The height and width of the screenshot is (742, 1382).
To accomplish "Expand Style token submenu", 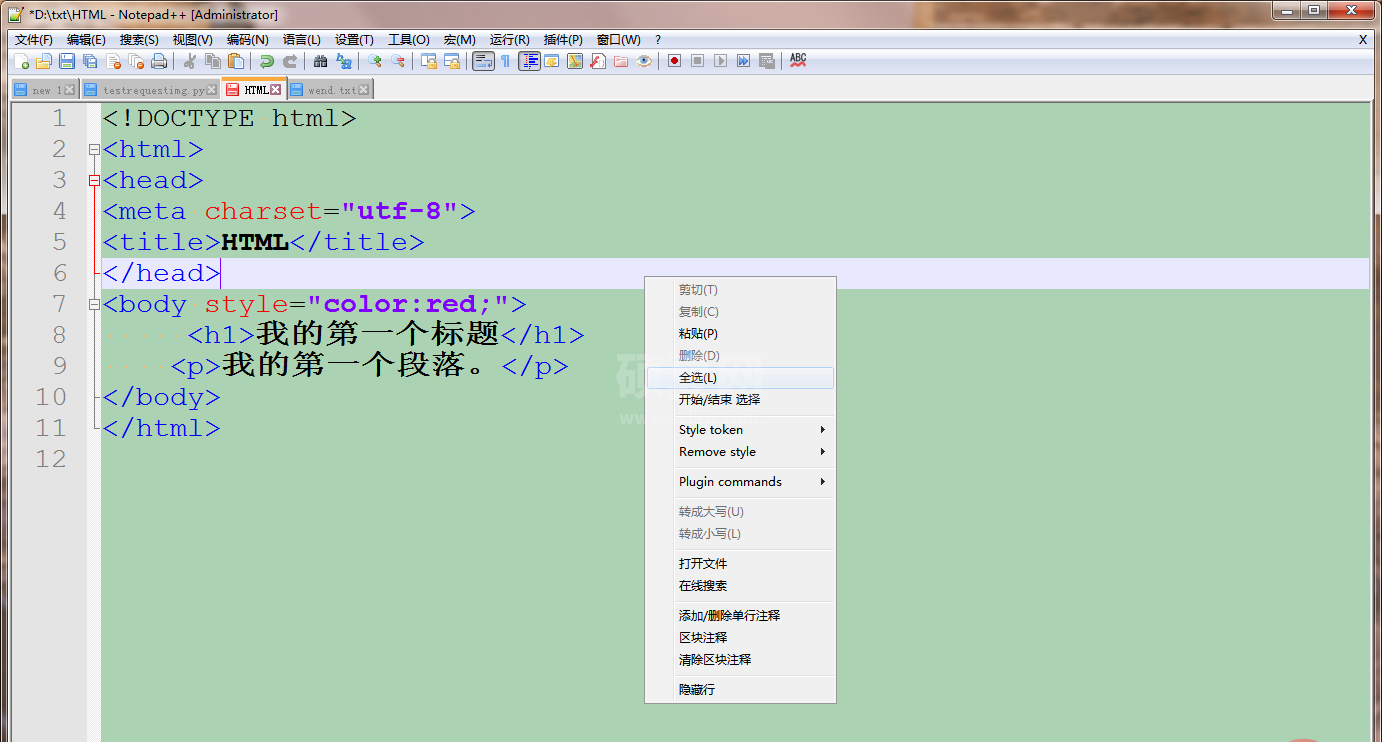I will (x=740, y=430).
